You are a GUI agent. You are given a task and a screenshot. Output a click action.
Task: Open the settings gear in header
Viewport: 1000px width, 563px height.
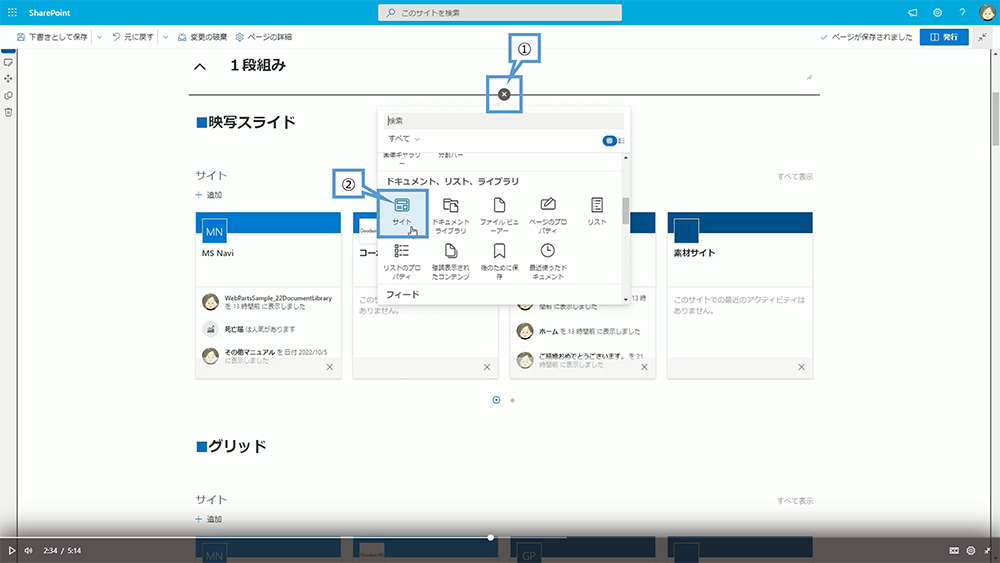[938, 13]
